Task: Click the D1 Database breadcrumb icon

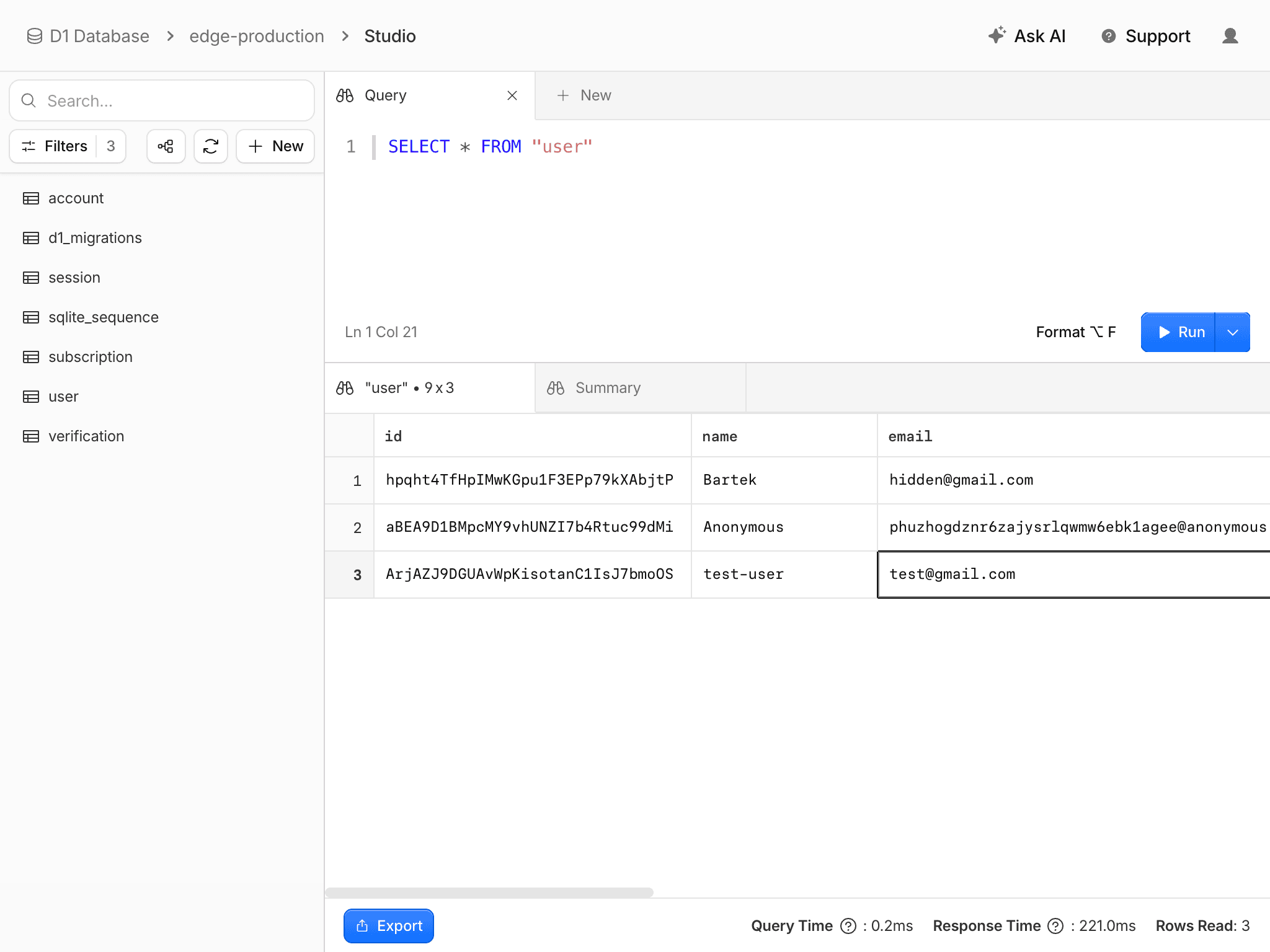Action: [x=35, y=36]
